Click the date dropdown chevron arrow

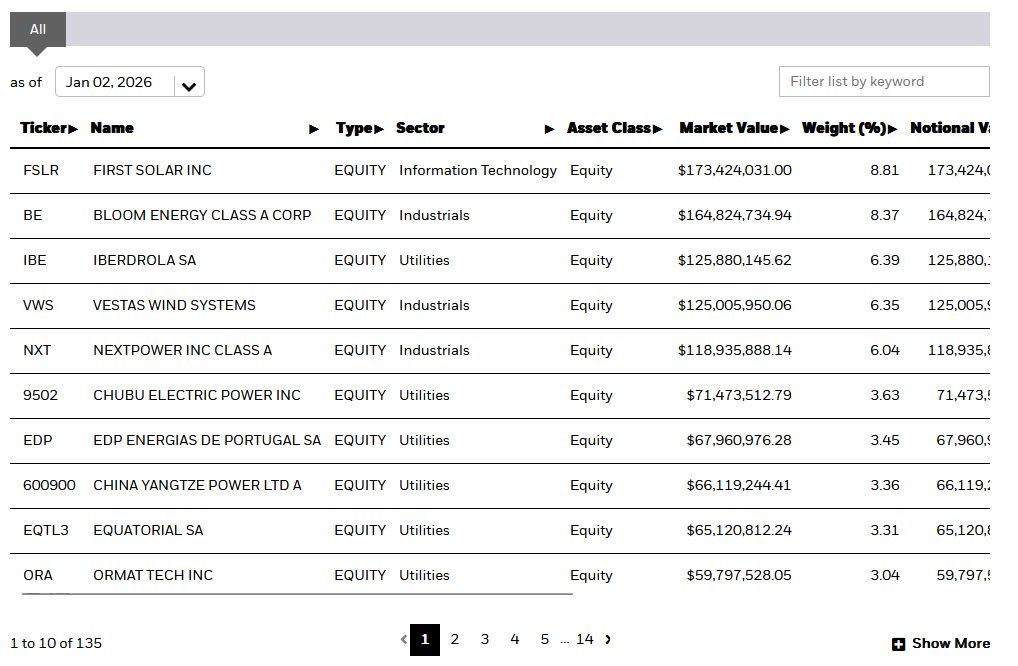[188, 86]
